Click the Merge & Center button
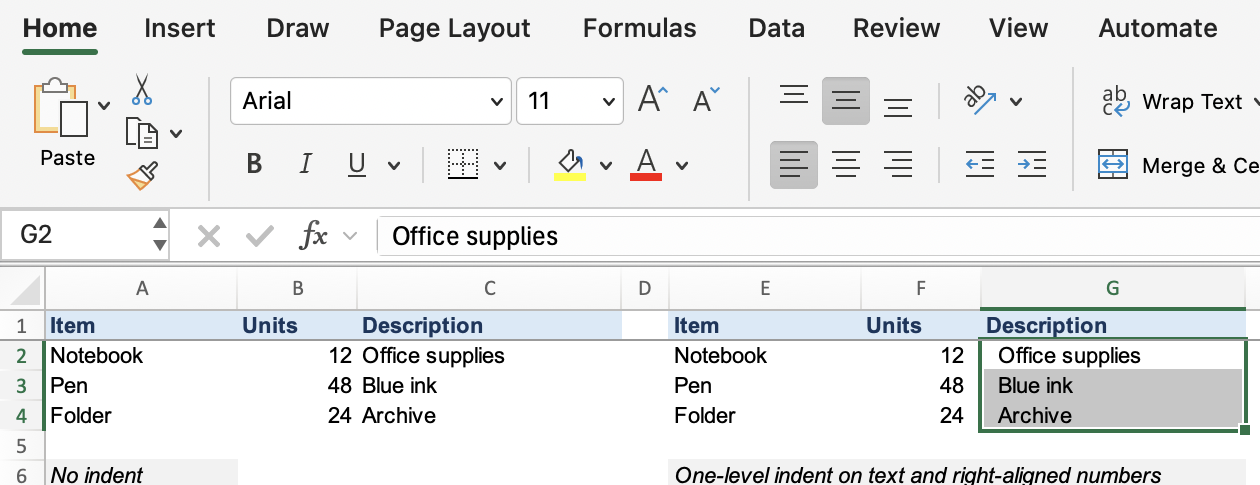This screenshot has width=1260, height=485. tap(1178, 165)
